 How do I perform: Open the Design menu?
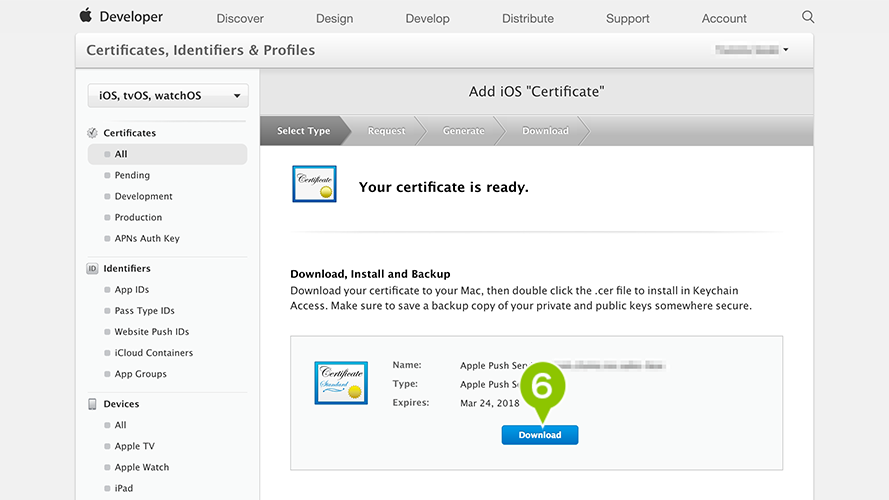(x=335, y=18)
